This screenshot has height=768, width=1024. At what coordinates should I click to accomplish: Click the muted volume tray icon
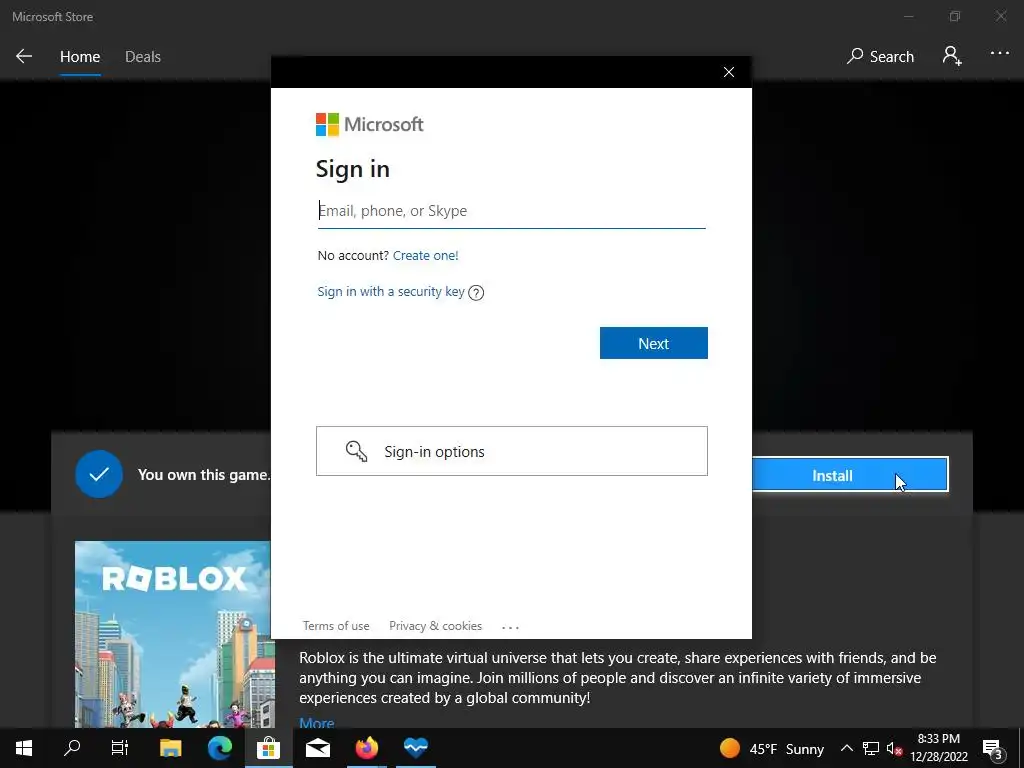click(x=894, y=748)
